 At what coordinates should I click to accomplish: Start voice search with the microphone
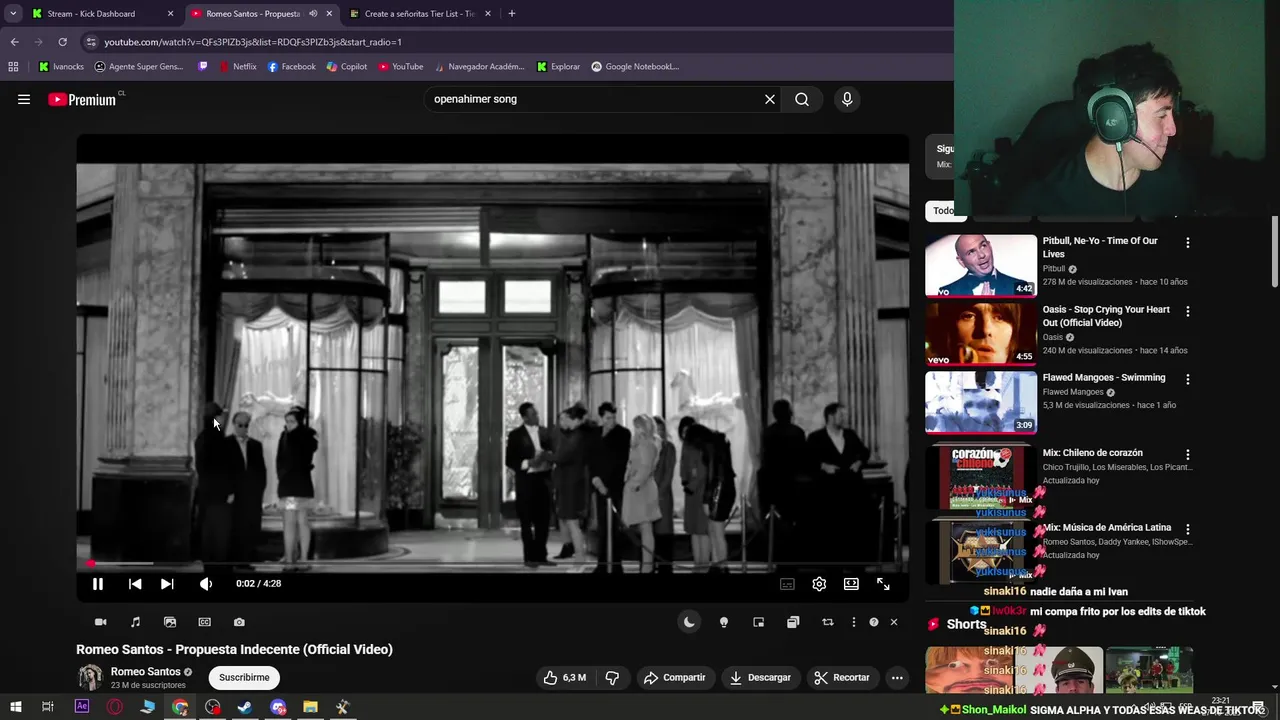(847, 99)
